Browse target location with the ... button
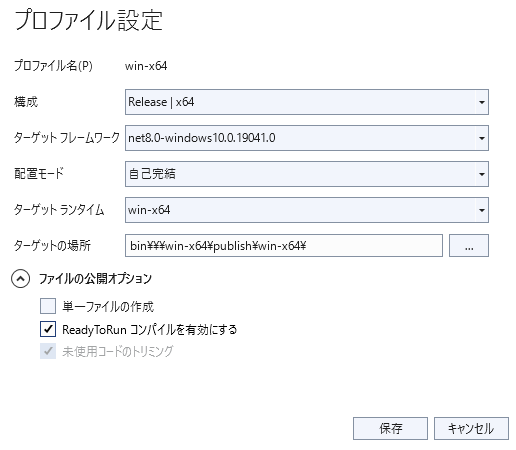The width and height of the screenshot is (516, 450). tap(469, 246)
